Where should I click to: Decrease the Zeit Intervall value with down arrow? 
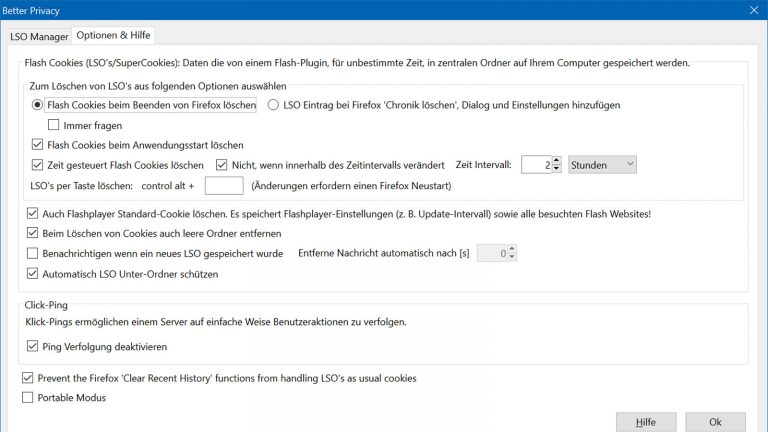pos(557,169)
